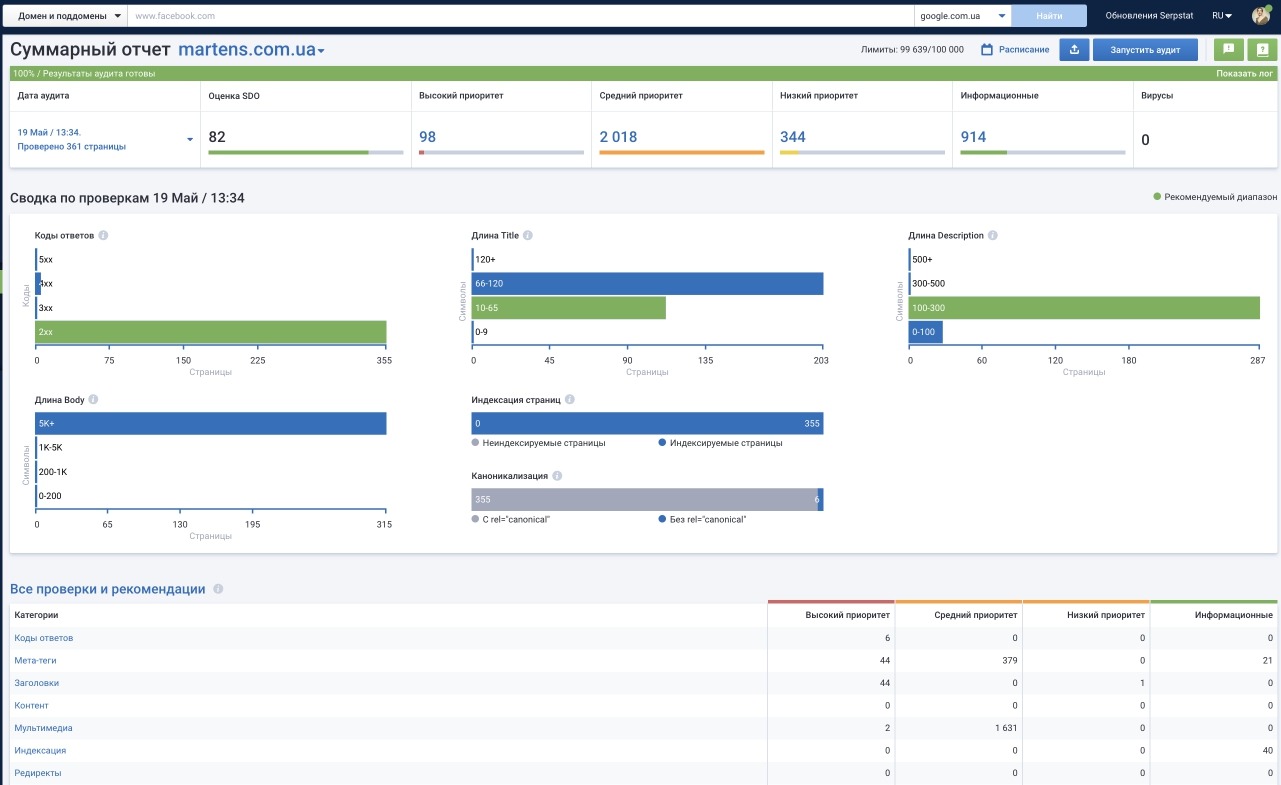
Task: Click the user avatar in the top bar
Action: [x=1261, y=16]
